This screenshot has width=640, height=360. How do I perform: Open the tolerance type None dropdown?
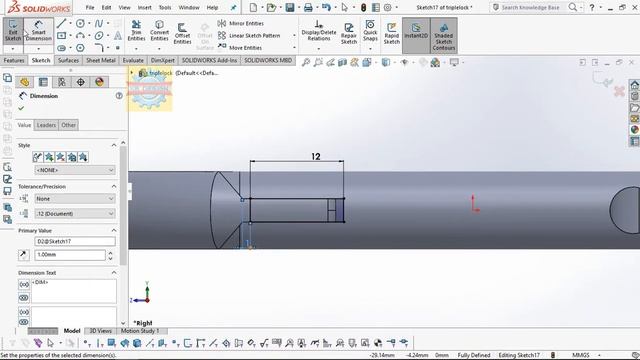point(75,198)
